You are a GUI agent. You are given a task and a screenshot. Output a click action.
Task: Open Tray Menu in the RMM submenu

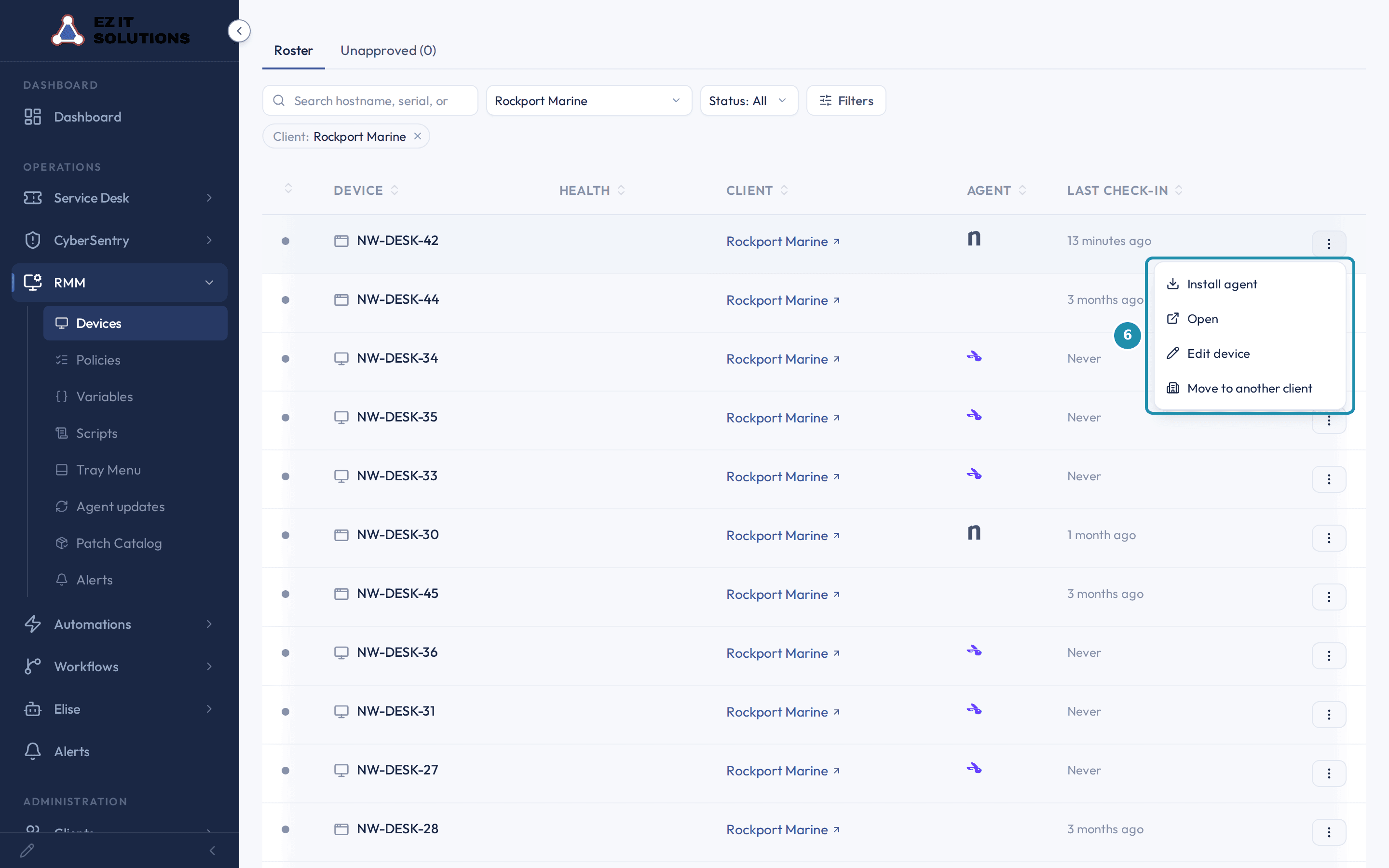[x=109, y=470]
